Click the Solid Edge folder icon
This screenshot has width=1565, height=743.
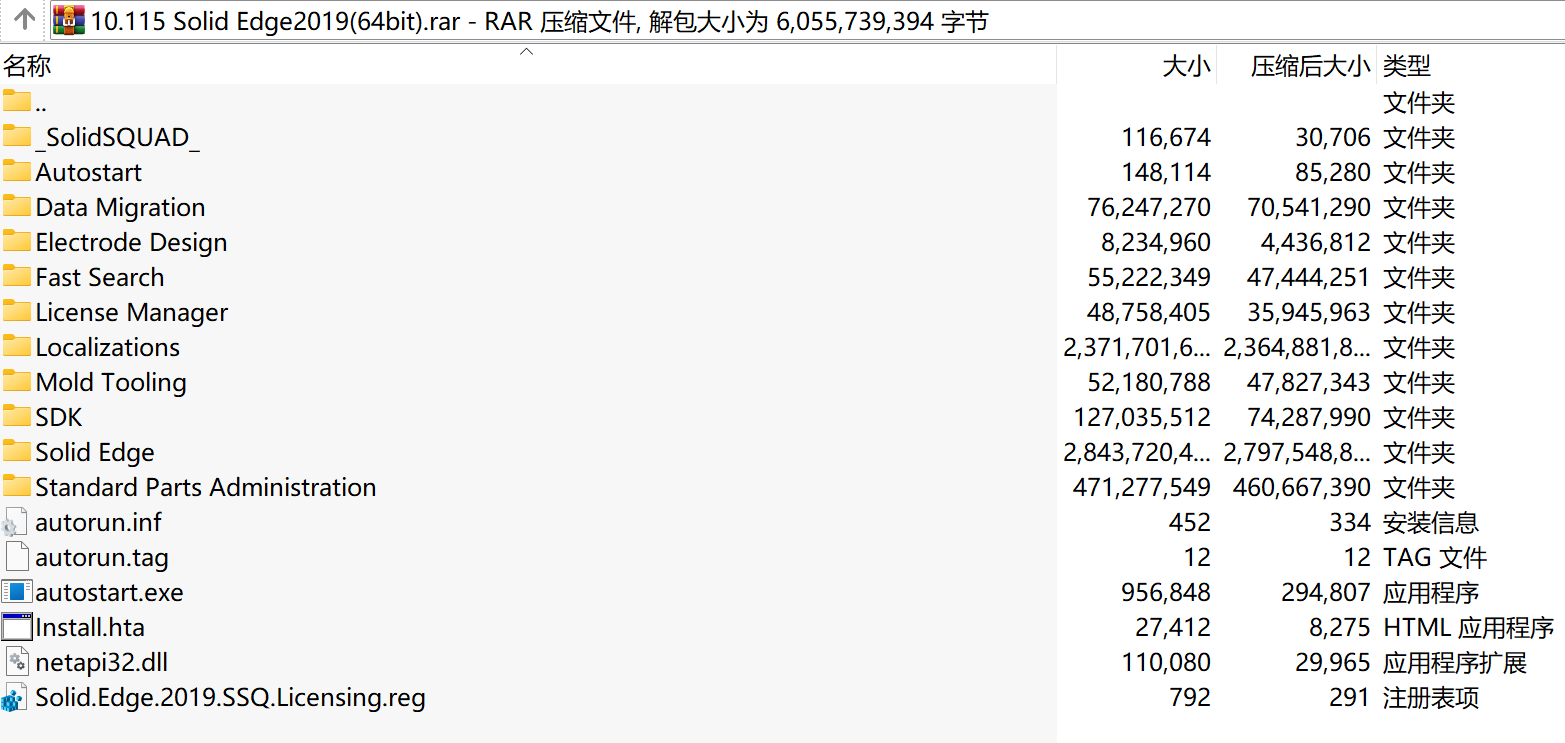(x=17, y=452)
